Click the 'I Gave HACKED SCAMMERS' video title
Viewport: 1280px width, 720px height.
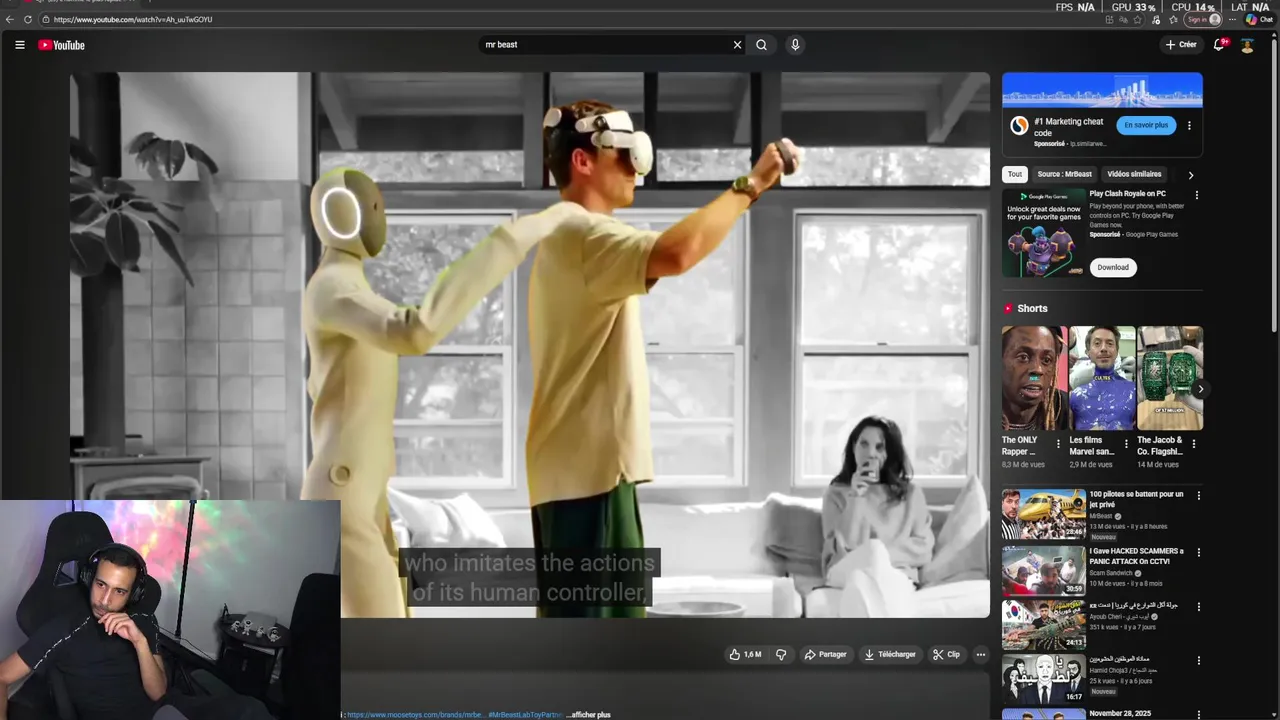[x=1136, y=556]
